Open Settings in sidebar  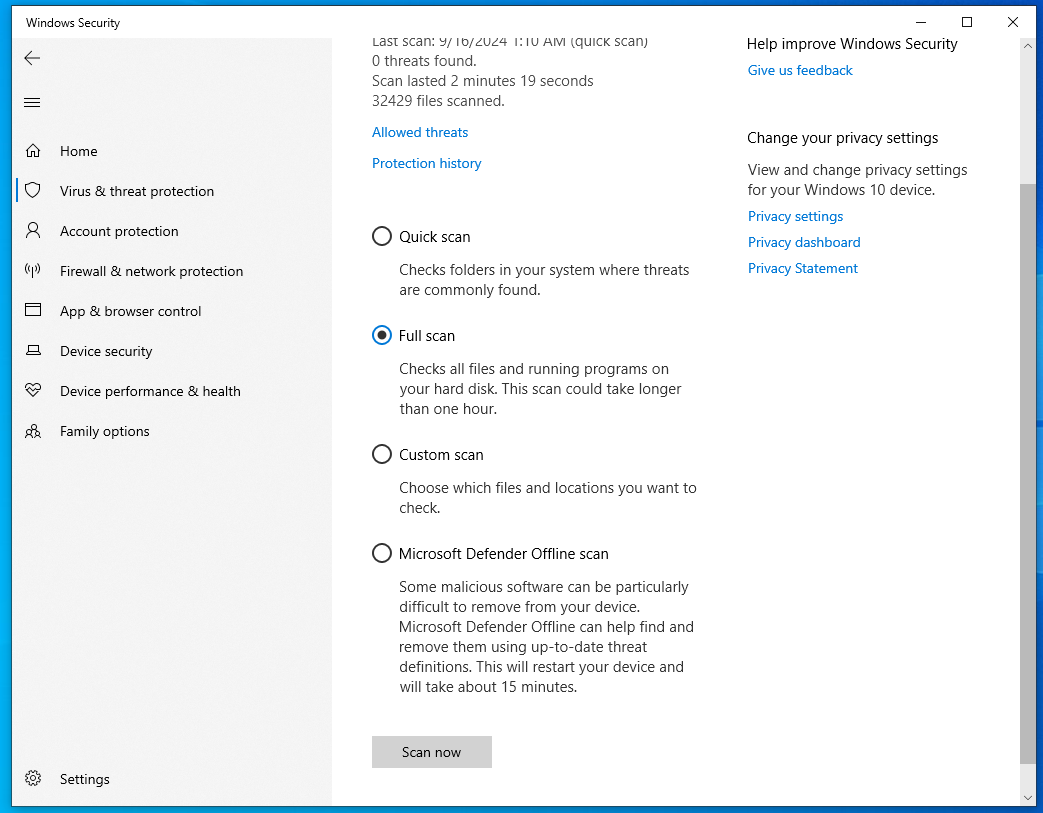pyautogui.click(x=84, y=779)
